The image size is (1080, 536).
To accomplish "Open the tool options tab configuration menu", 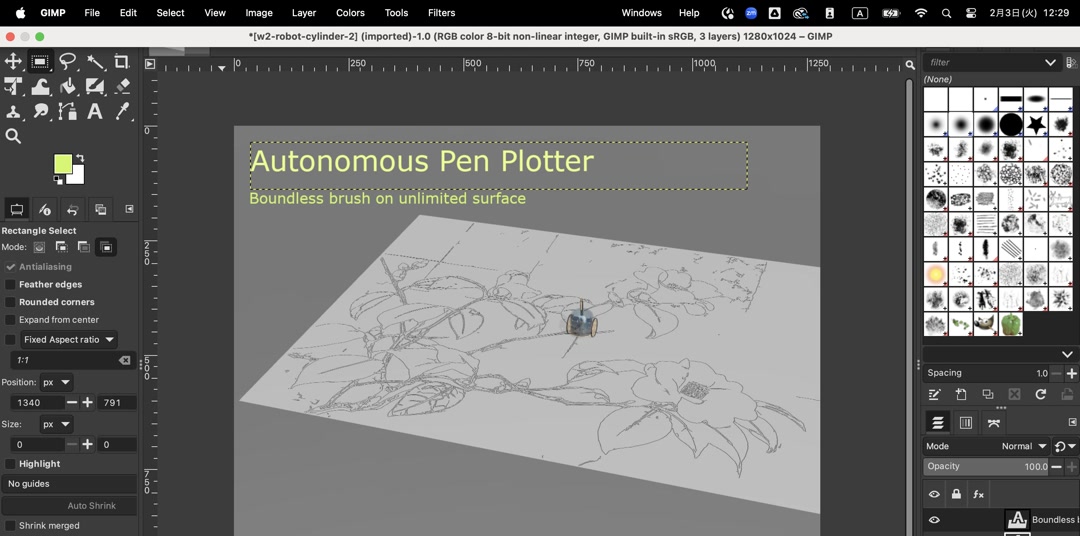I will [x=129, y=209].
